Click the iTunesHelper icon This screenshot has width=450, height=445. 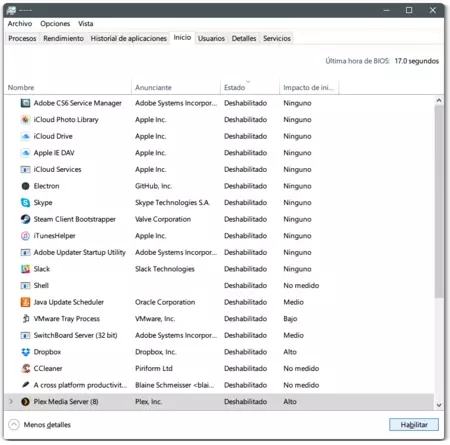click(25, 236)
